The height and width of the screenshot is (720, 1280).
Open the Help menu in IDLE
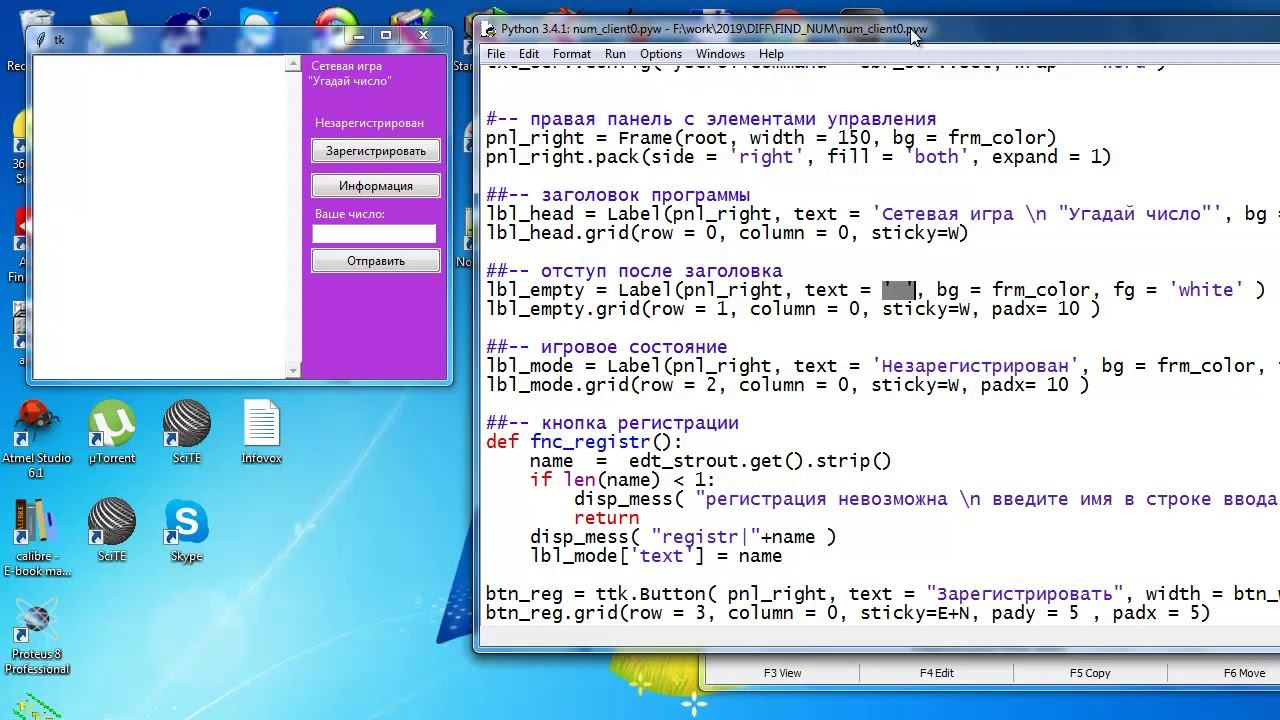tap(771, 54)
